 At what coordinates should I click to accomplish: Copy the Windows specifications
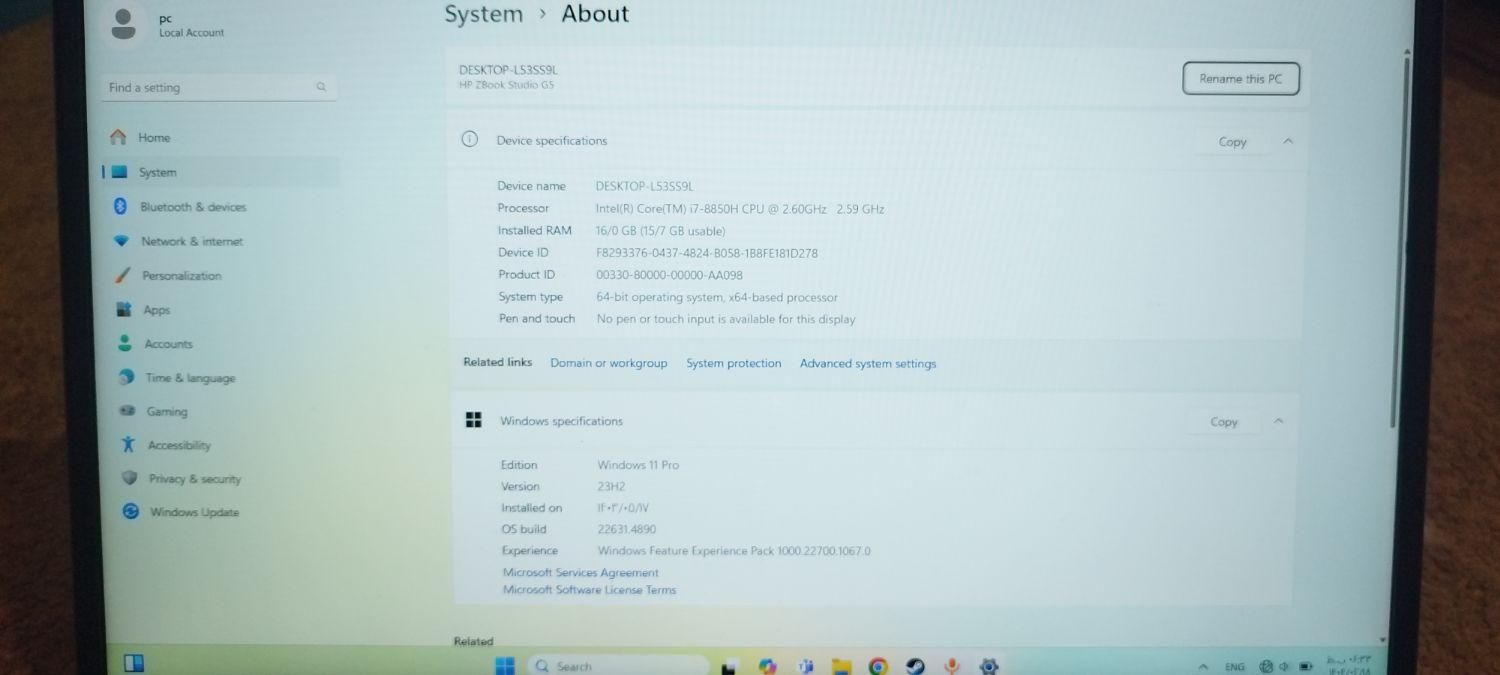[x=1224, y=422]
